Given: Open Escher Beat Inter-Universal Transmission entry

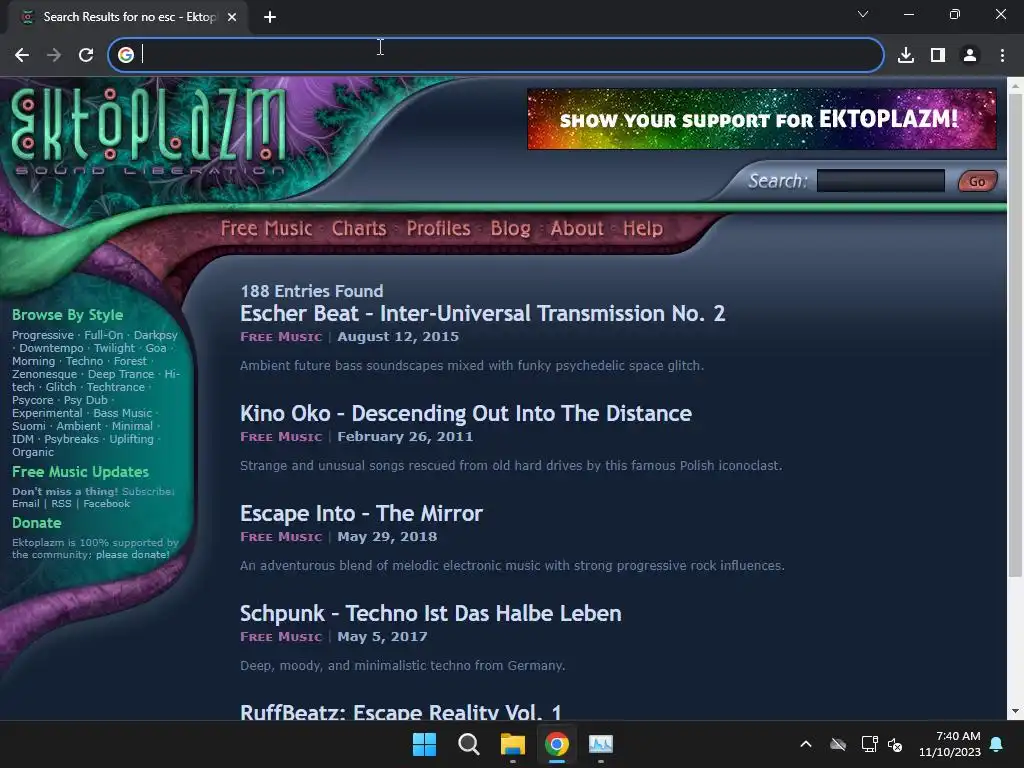Looking at the screenshot, I should [483, 313].
